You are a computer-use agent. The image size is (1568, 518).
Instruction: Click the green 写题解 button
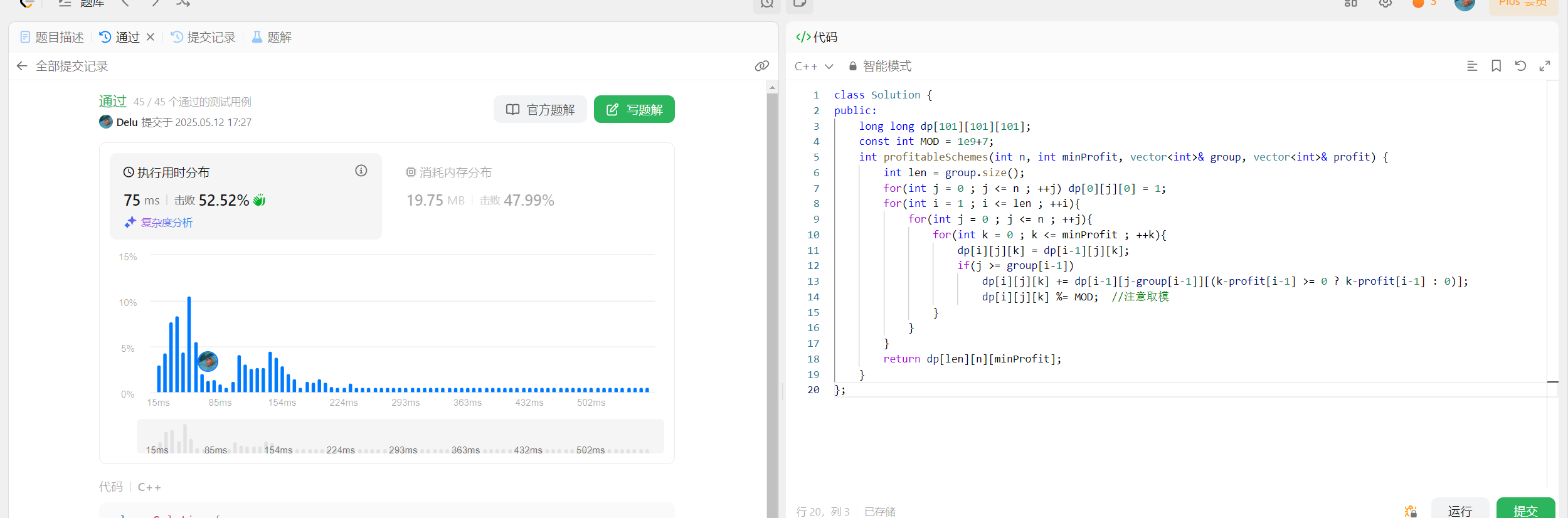coord(634,109)
